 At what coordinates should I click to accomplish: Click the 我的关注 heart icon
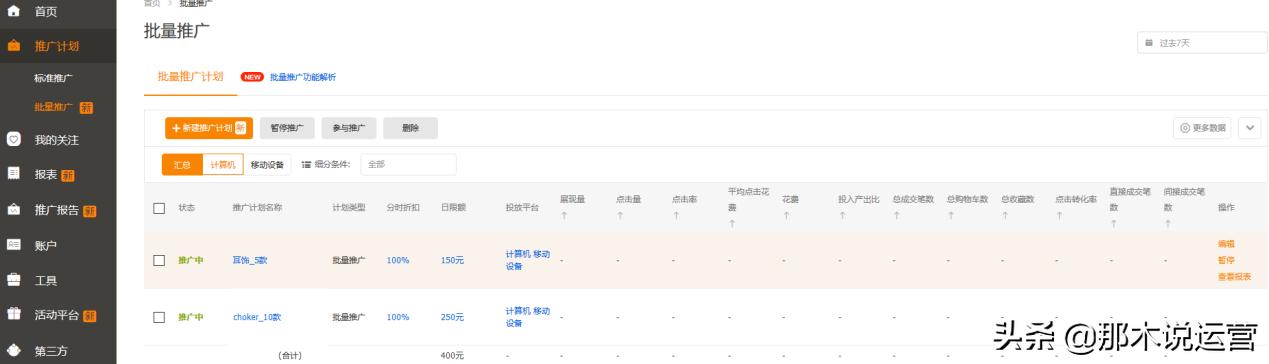[13, 140]
